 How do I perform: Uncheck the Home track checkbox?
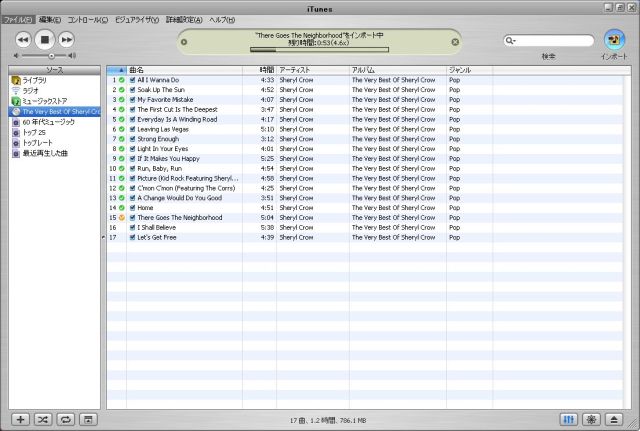132,208
